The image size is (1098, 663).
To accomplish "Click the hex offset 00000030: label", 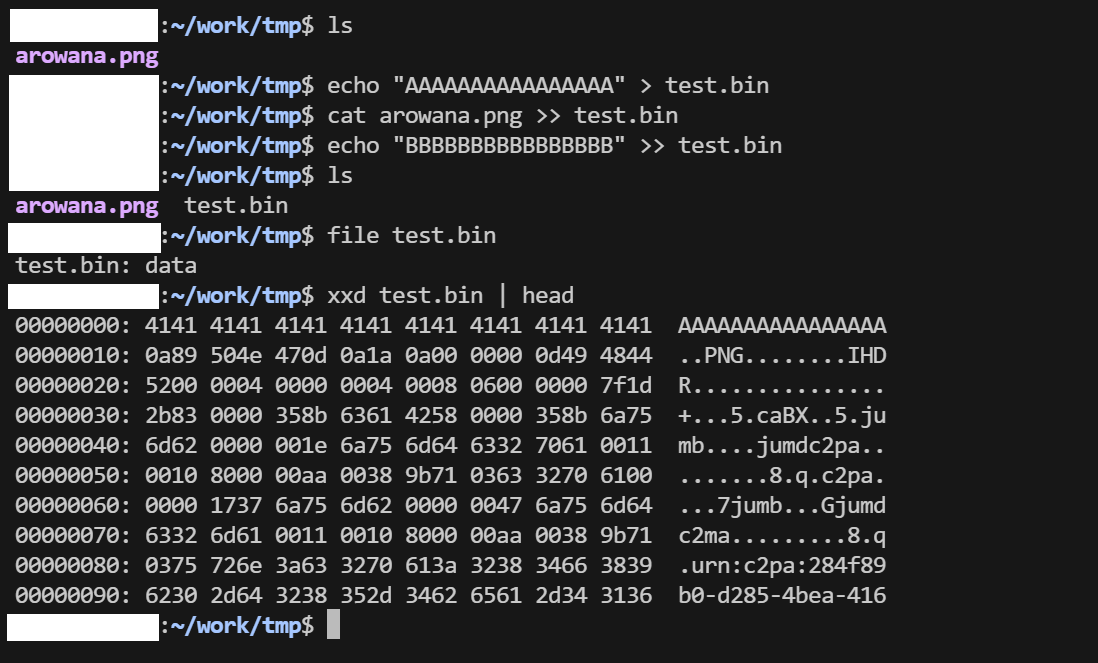I will [74, 416].
